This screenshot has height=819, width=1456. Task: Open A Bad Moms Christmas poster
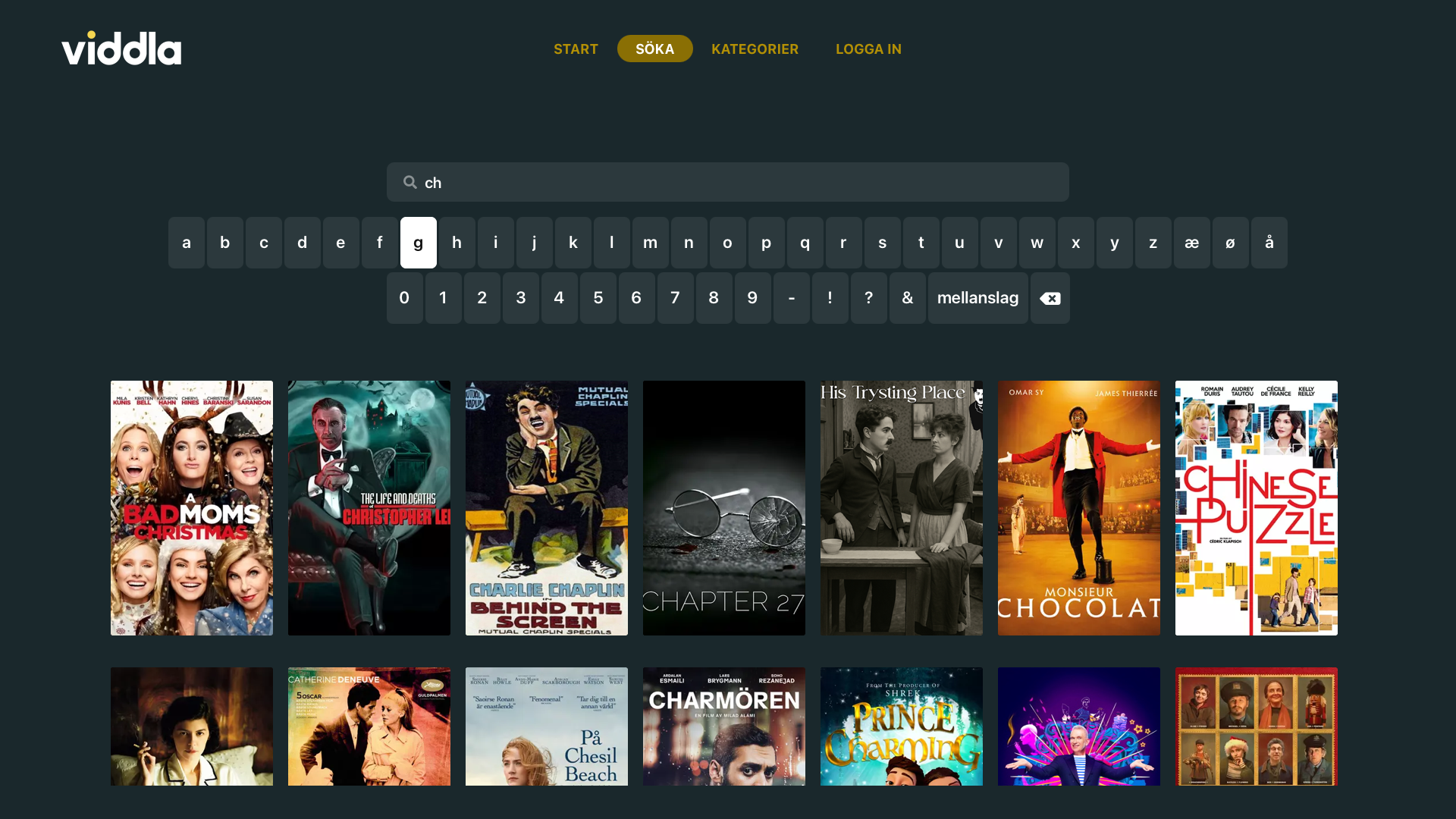(x=192, y=508)
